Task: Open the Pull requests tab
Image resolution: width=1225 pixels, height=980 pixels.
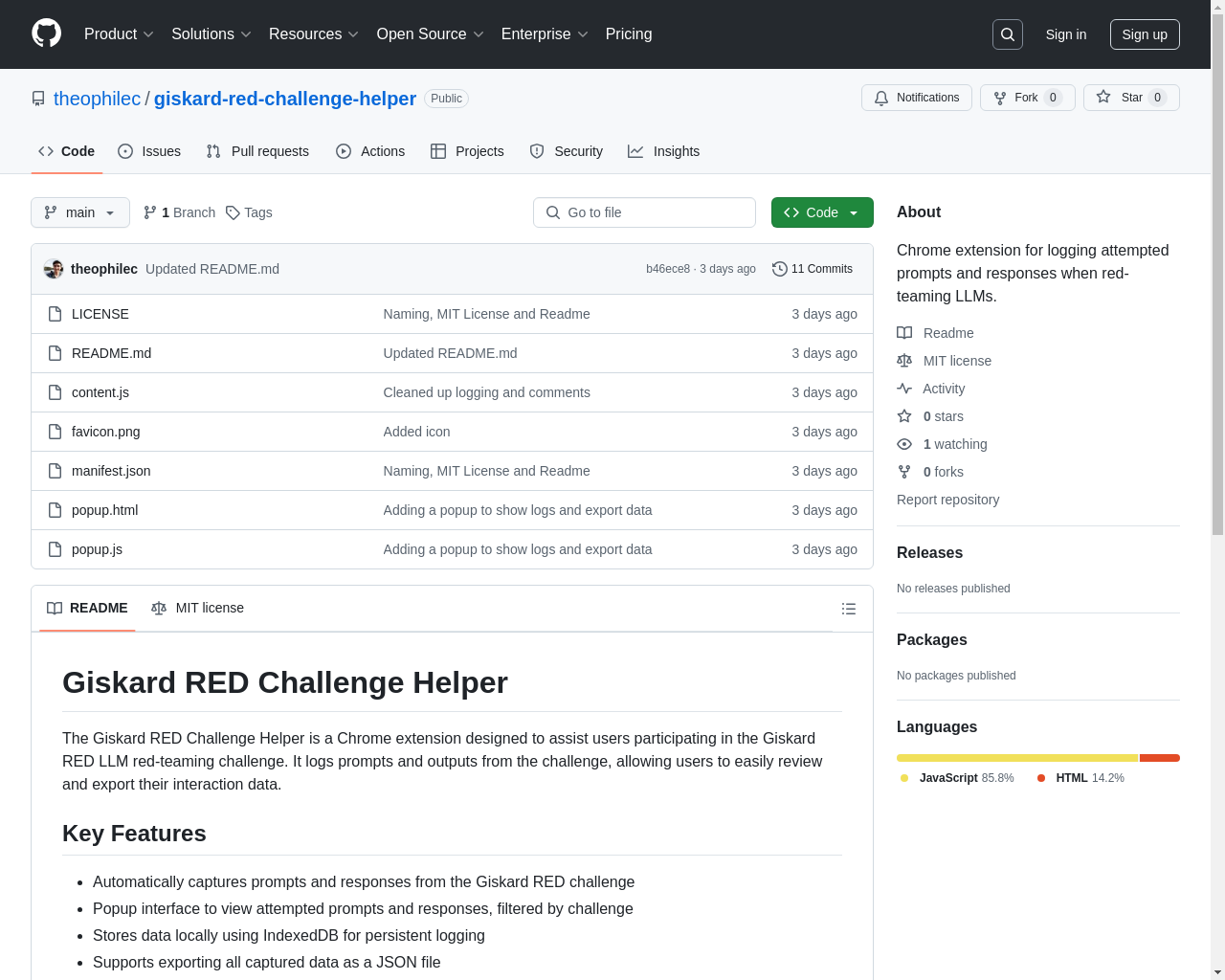Action: pyautogui.click(x=257, y=151)
